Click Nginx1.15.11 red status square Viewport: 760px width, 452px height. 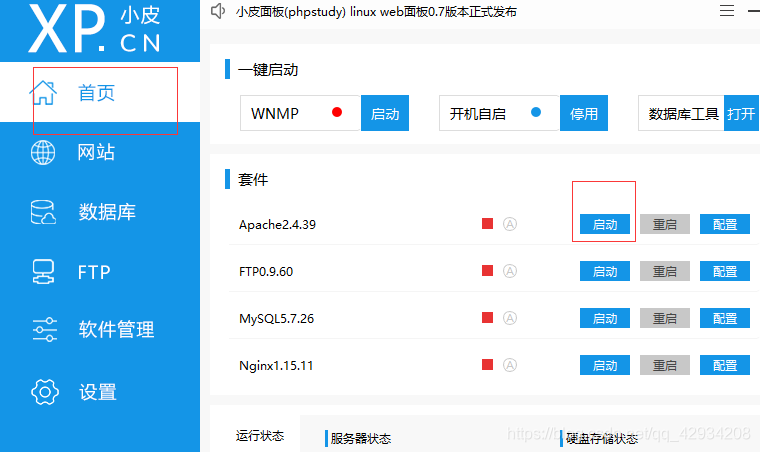coord(488,364)
